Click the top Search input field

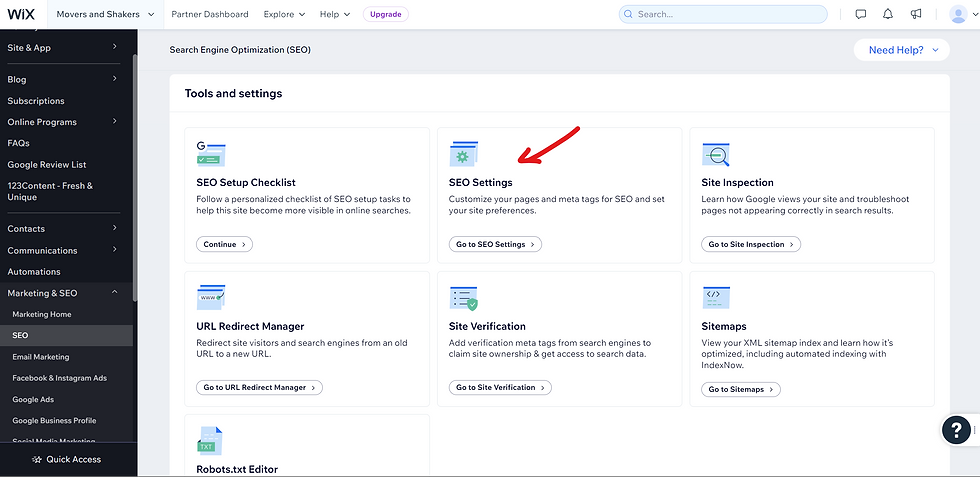tap(723, 14)
